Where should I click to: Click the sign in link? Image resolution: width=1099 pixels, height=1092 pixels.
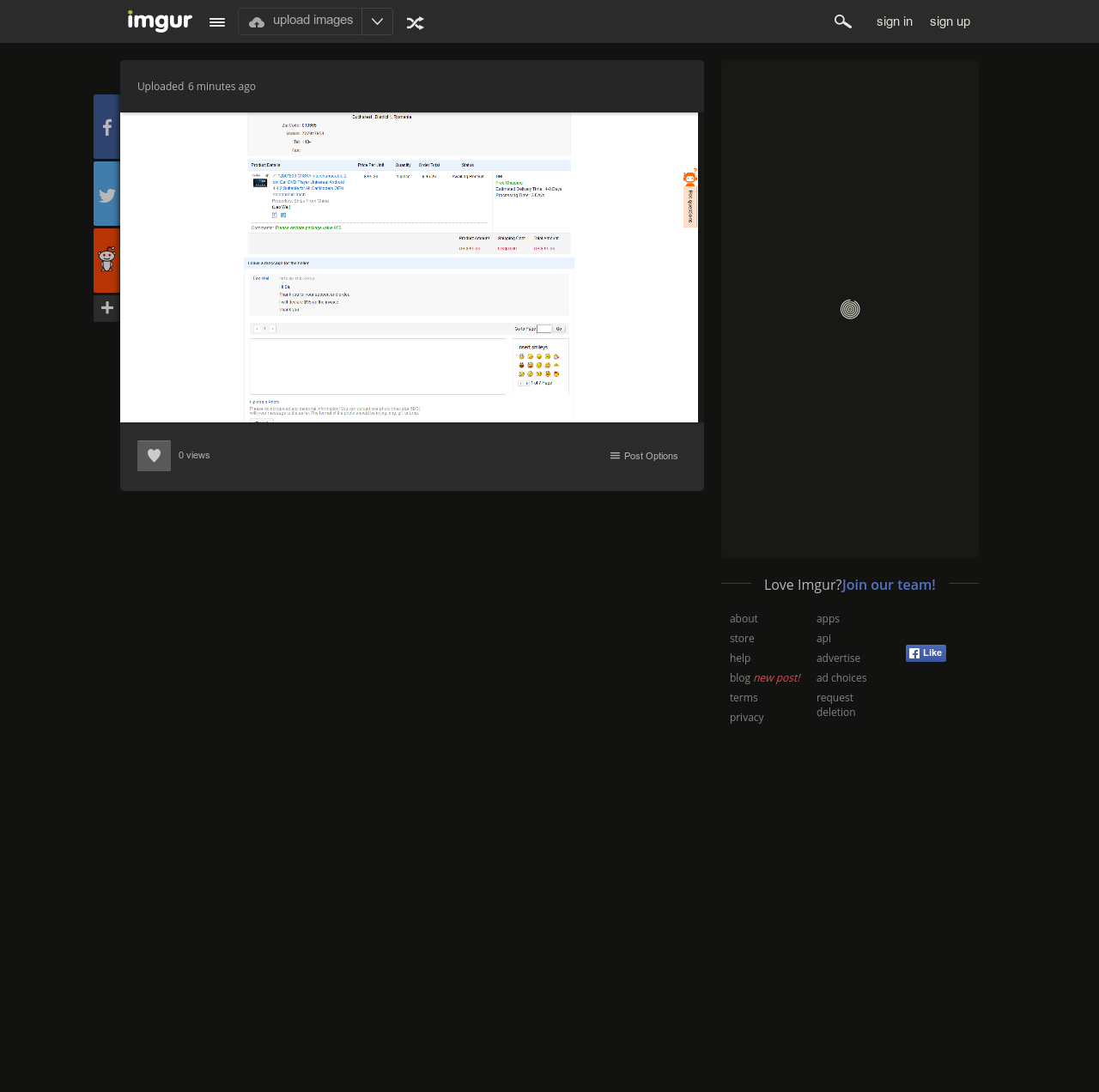(x=895, y=21)
